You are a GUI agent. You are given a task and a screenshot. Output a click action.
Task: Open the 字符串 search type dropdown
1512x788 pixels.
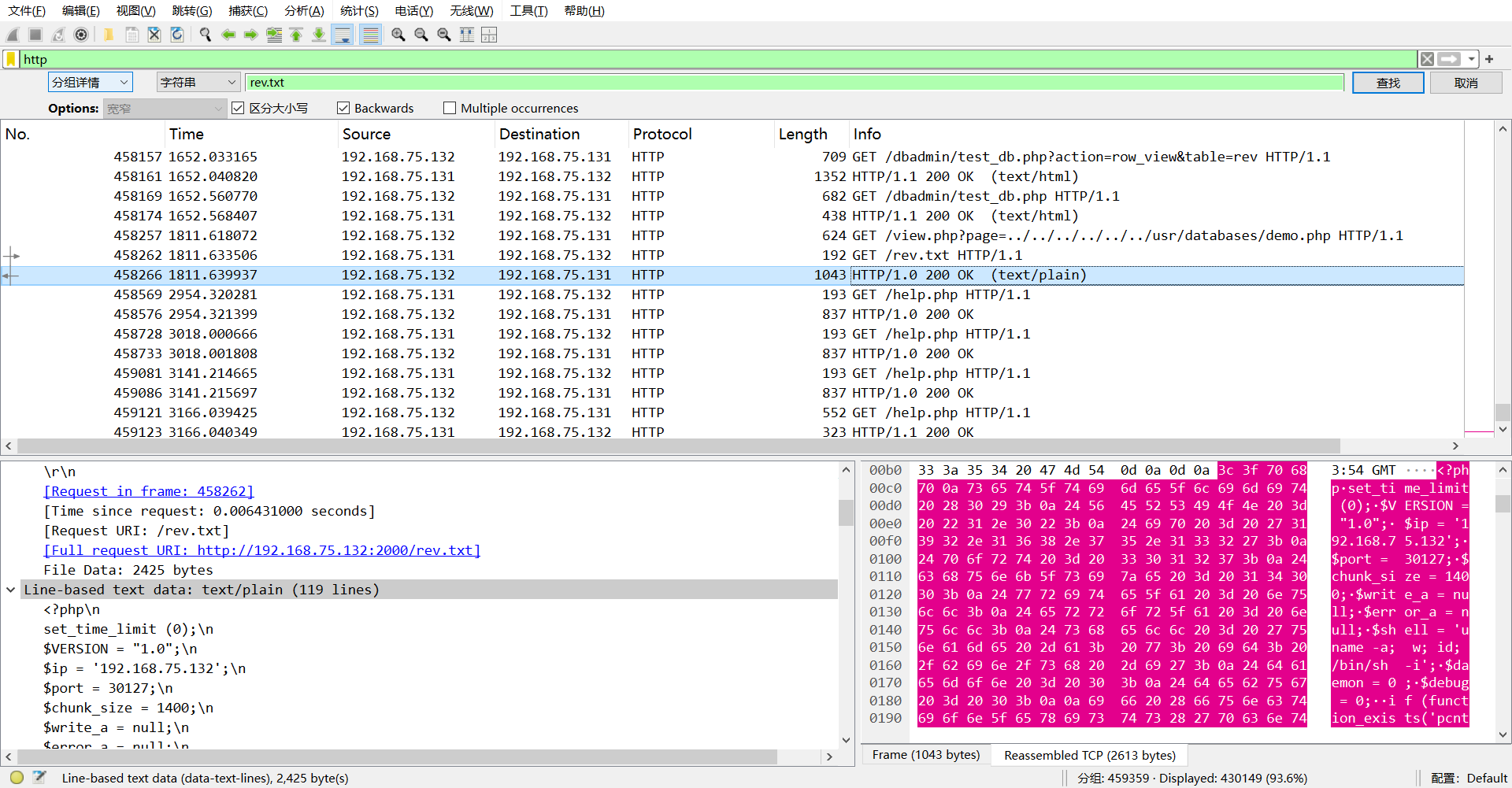coord(198,83)
